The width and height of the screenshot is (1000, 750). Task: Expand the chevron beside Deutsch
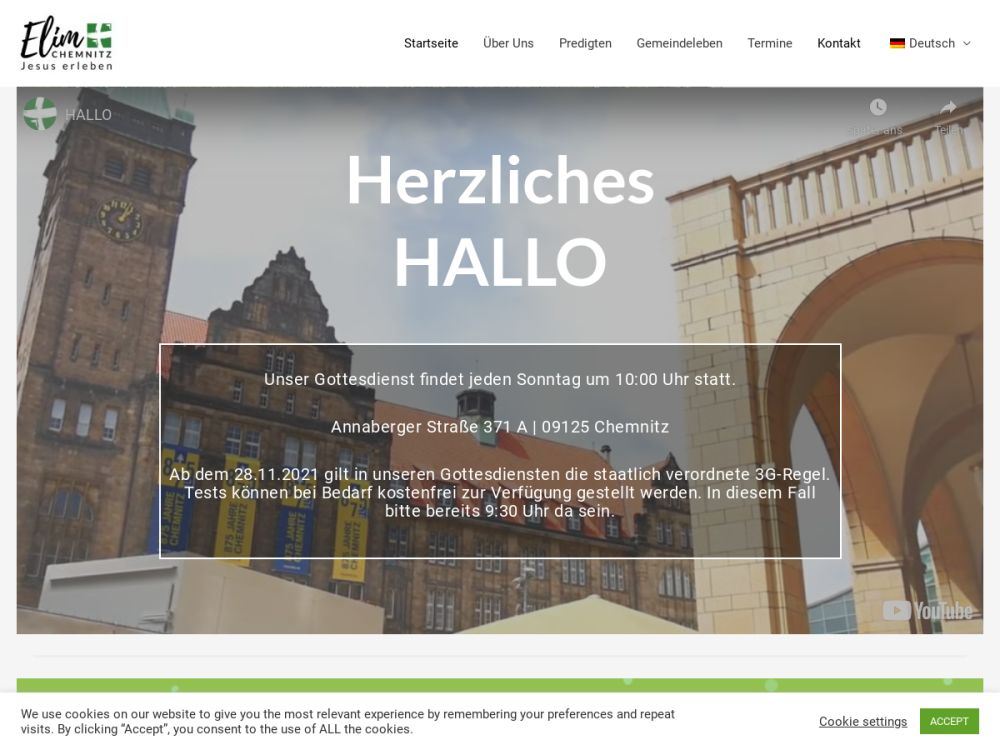967,43
